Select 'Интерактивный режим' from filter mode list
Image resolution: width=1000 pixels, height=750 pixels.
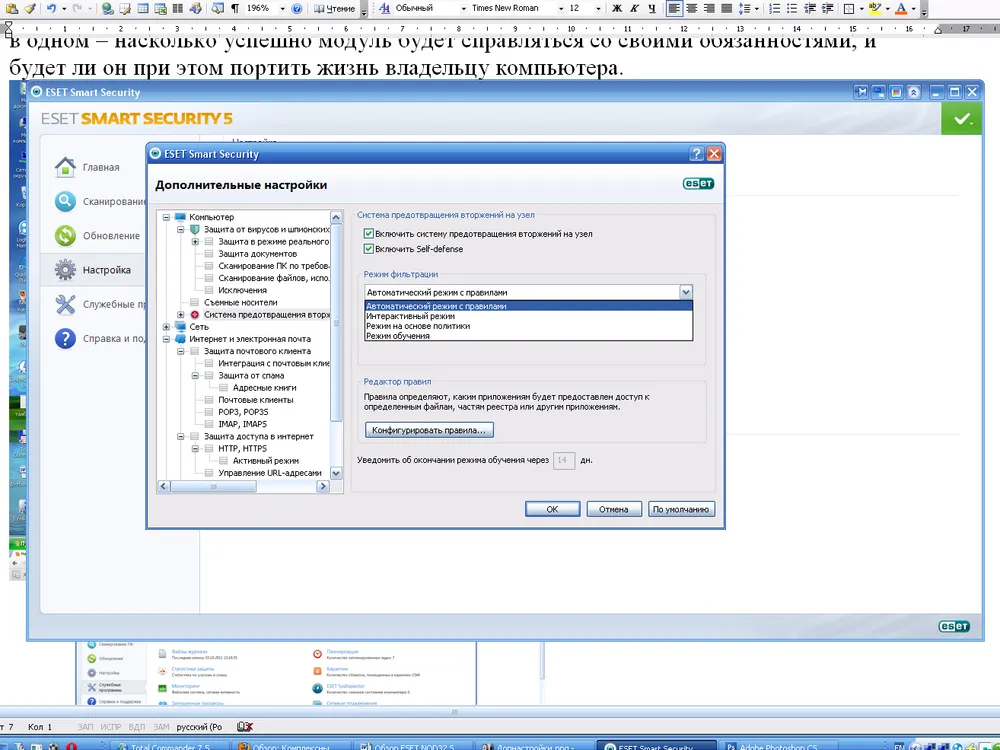click(410, 316)
